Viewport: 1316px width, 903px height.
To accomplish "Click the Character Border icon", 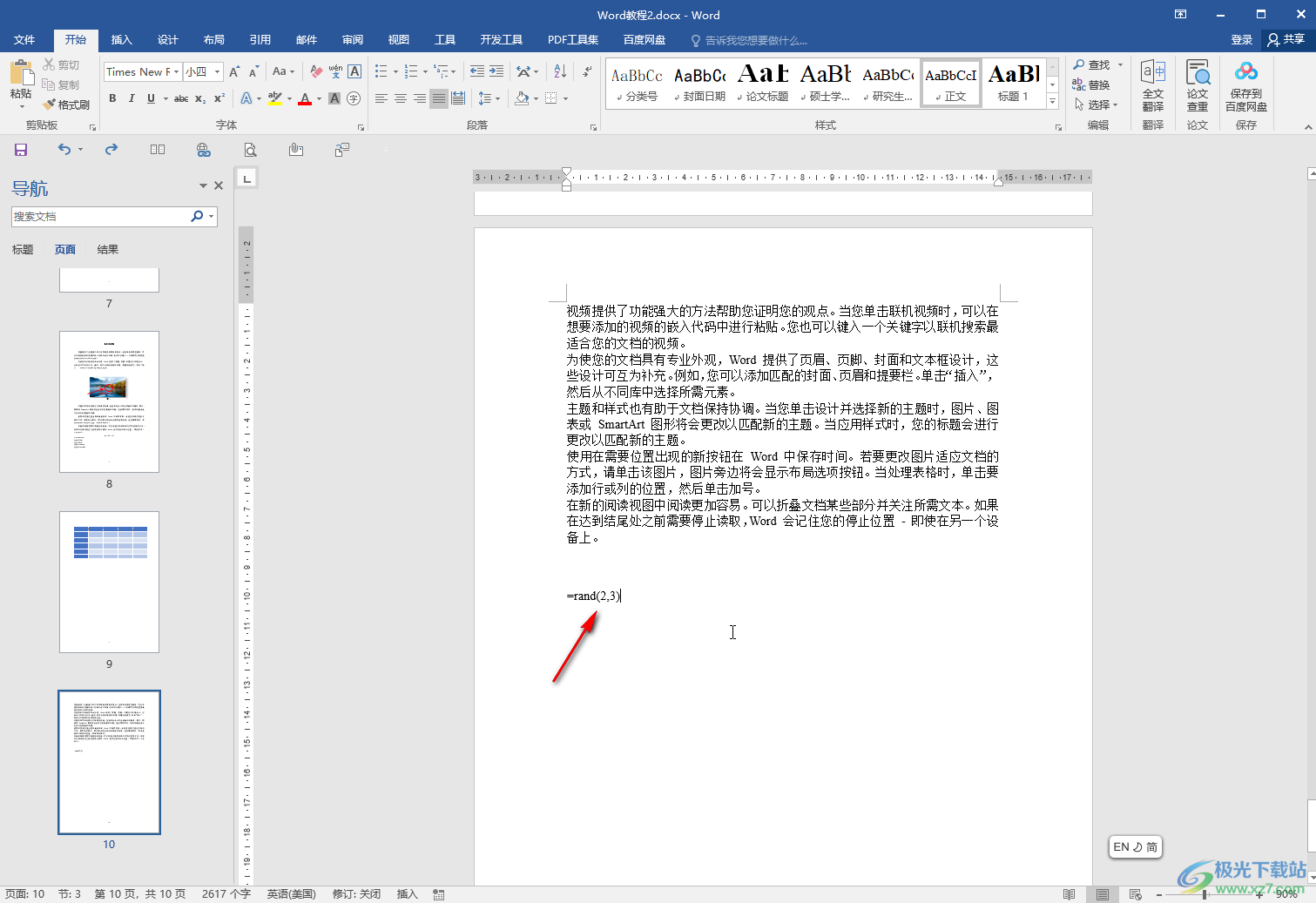I will click(x=354, y=71).
